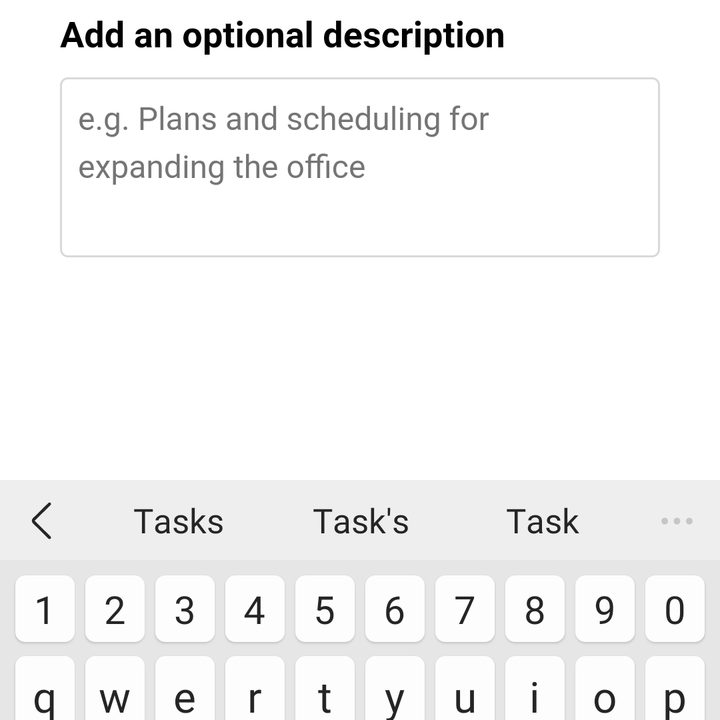Click the optional description text box

click(360, 167)
